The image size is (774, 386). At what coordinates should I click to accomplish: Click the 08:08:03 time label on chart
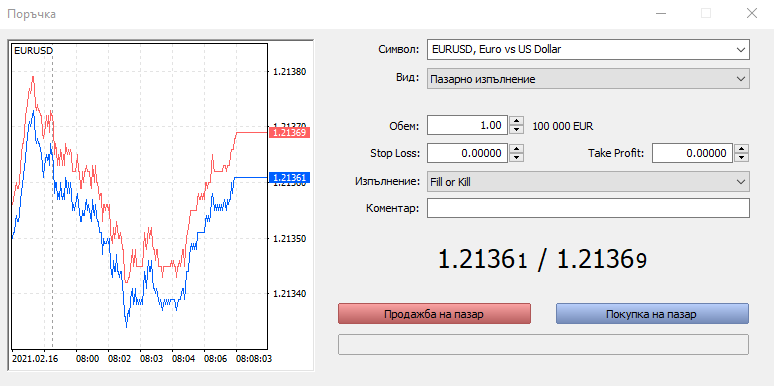click(254, 358)
